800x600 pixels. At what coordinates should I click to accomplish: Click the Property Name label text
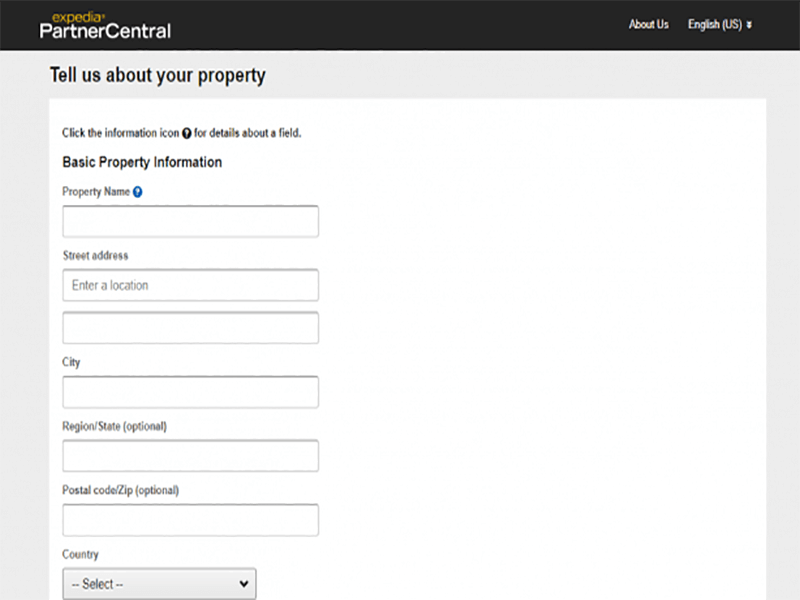96,192
